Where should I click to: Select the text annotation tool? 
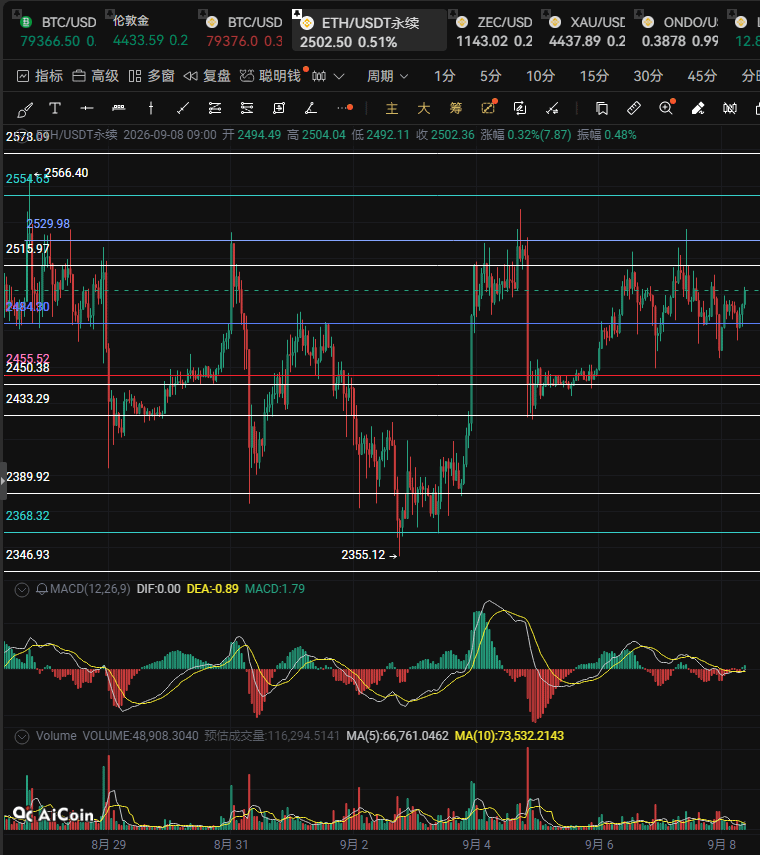55,109
